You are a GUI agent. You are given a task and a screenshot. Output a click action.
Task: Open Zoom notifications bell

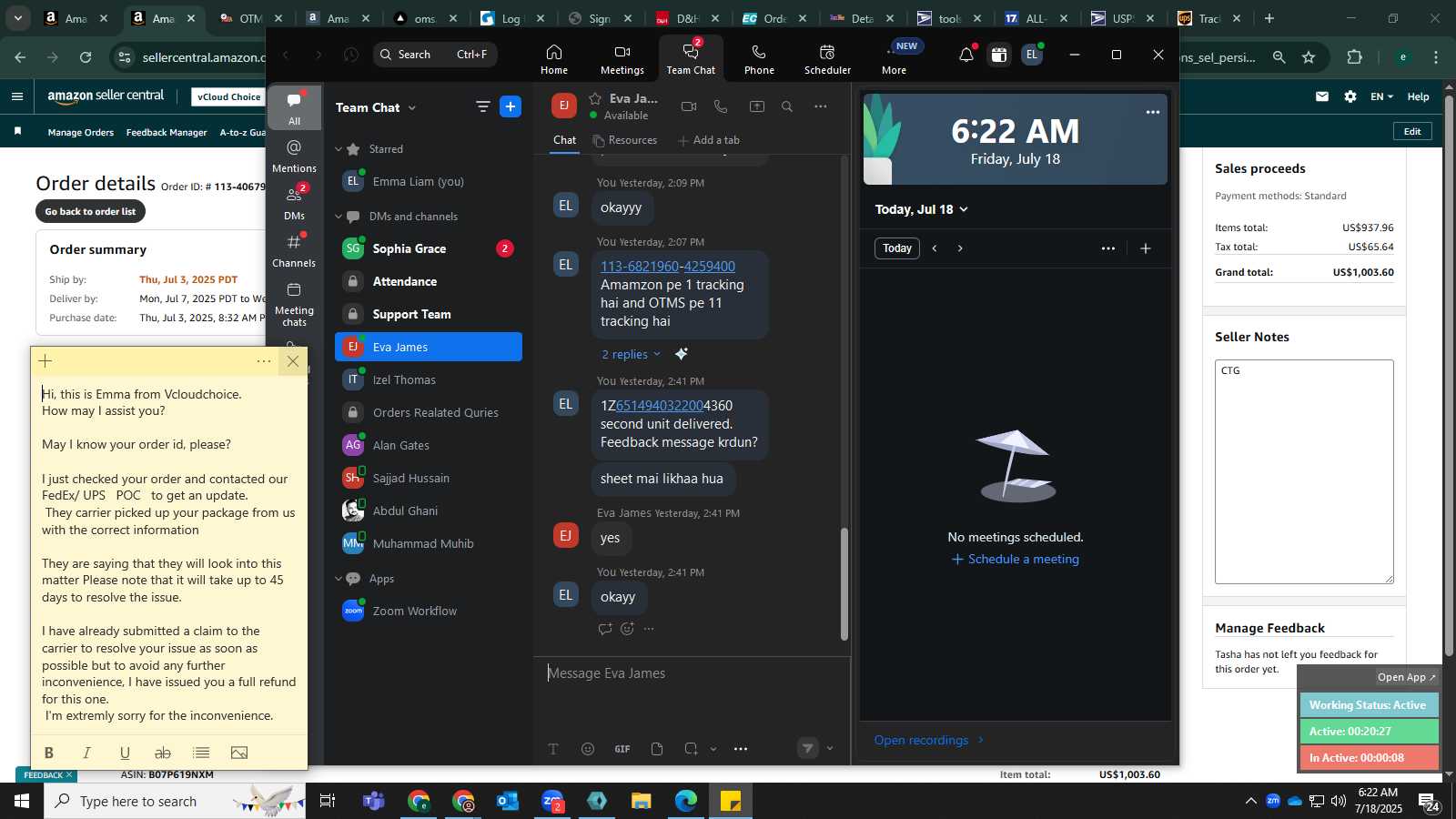[966, 56]
